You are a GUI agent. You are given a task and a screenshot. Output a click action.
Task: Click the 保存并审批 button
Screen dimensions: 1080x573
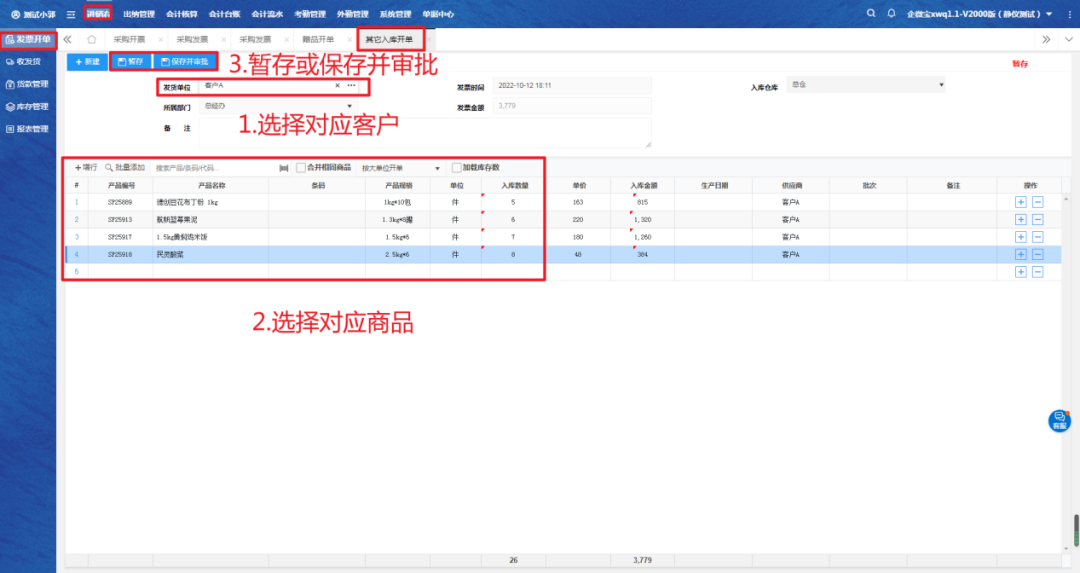184,62
